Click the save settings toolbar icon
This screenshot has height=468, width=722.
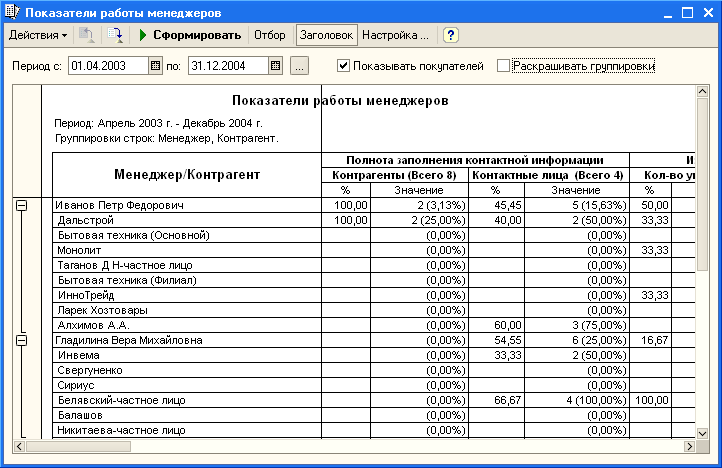pos(115,35)
